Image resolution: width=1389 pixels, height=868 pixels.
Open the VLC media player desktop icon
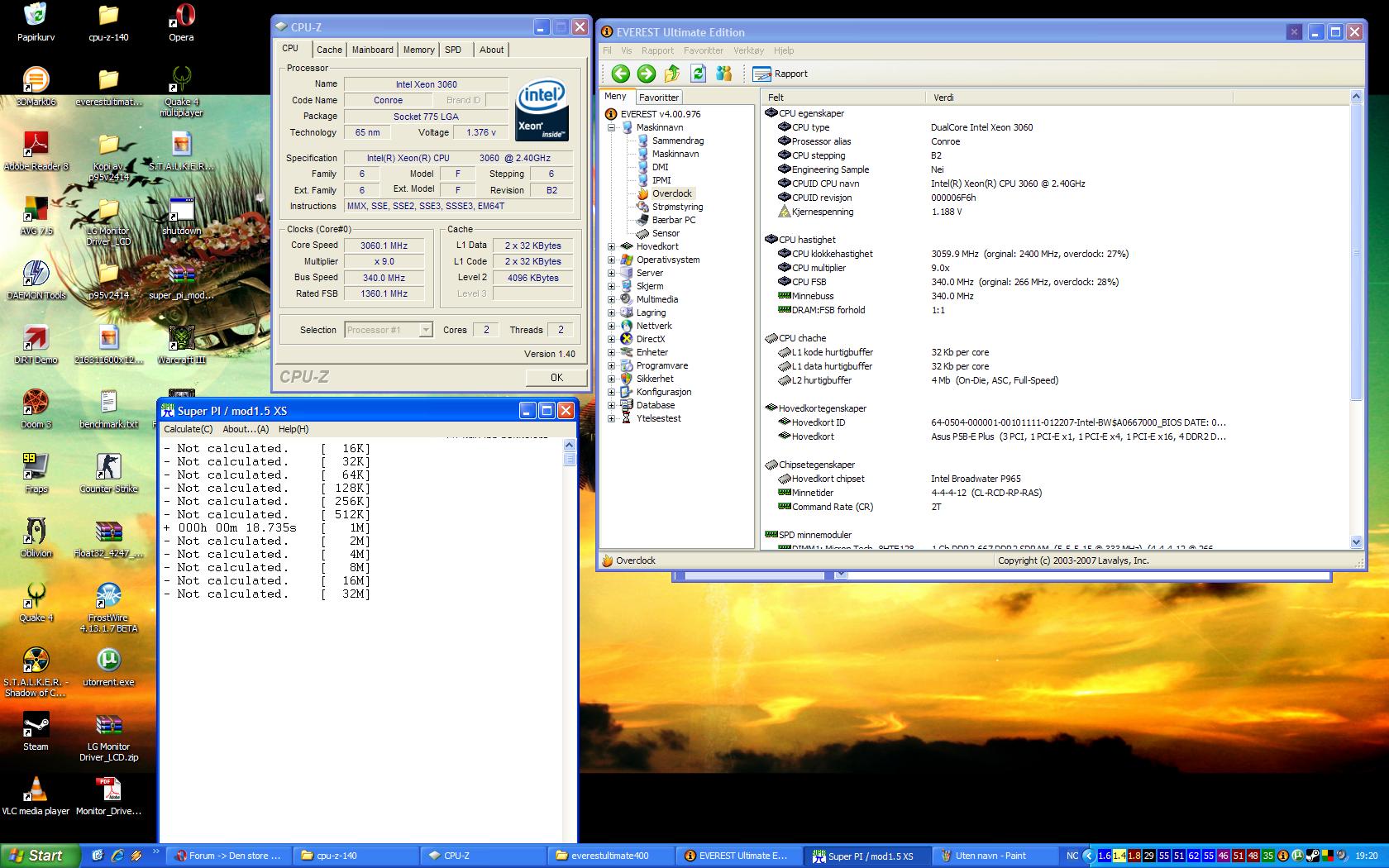[36, 795]
